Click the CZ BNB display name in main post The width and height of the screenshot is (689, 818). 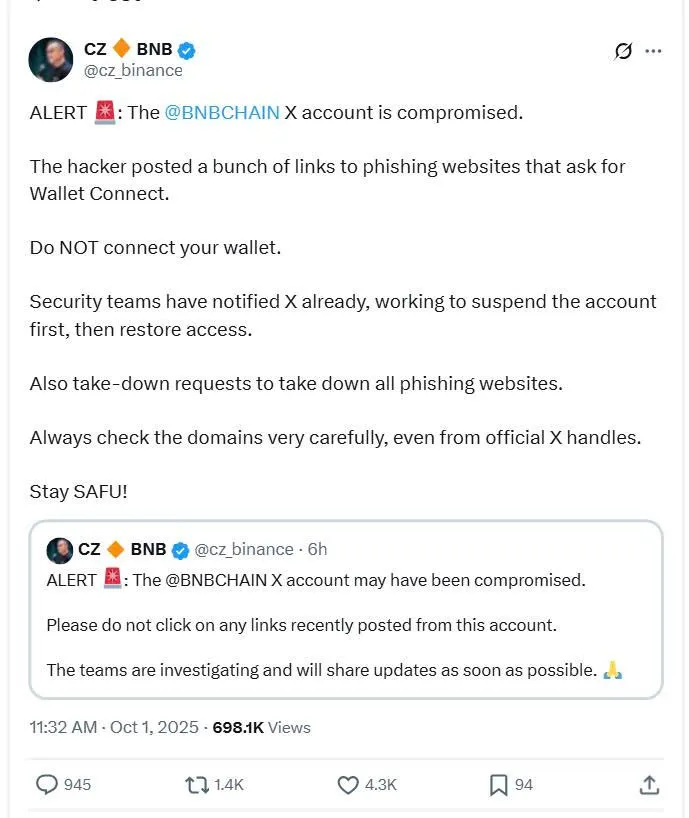click(125, 49)
